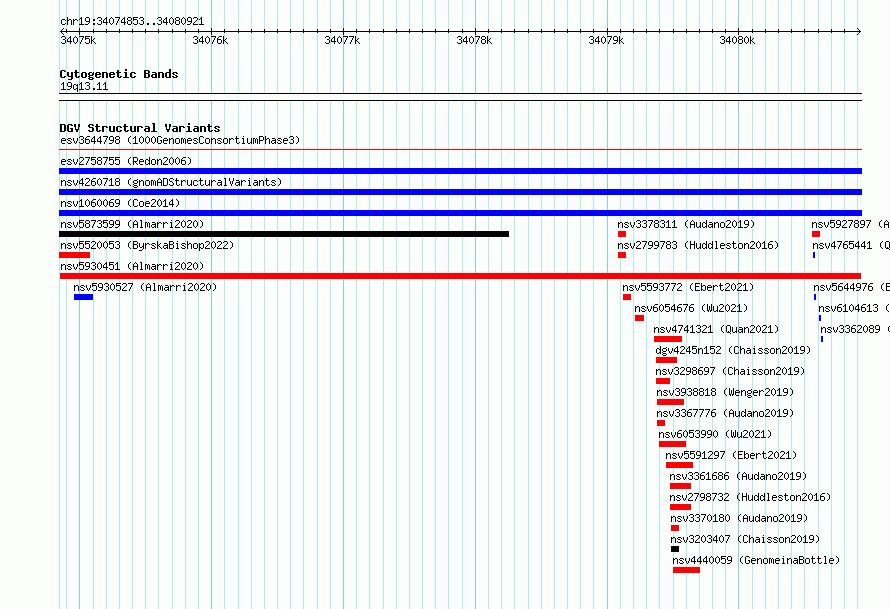The height and width of the screenshot is (609, 890).
Task: Open the nsv4765441 variant label
Action: click(851, 245)
